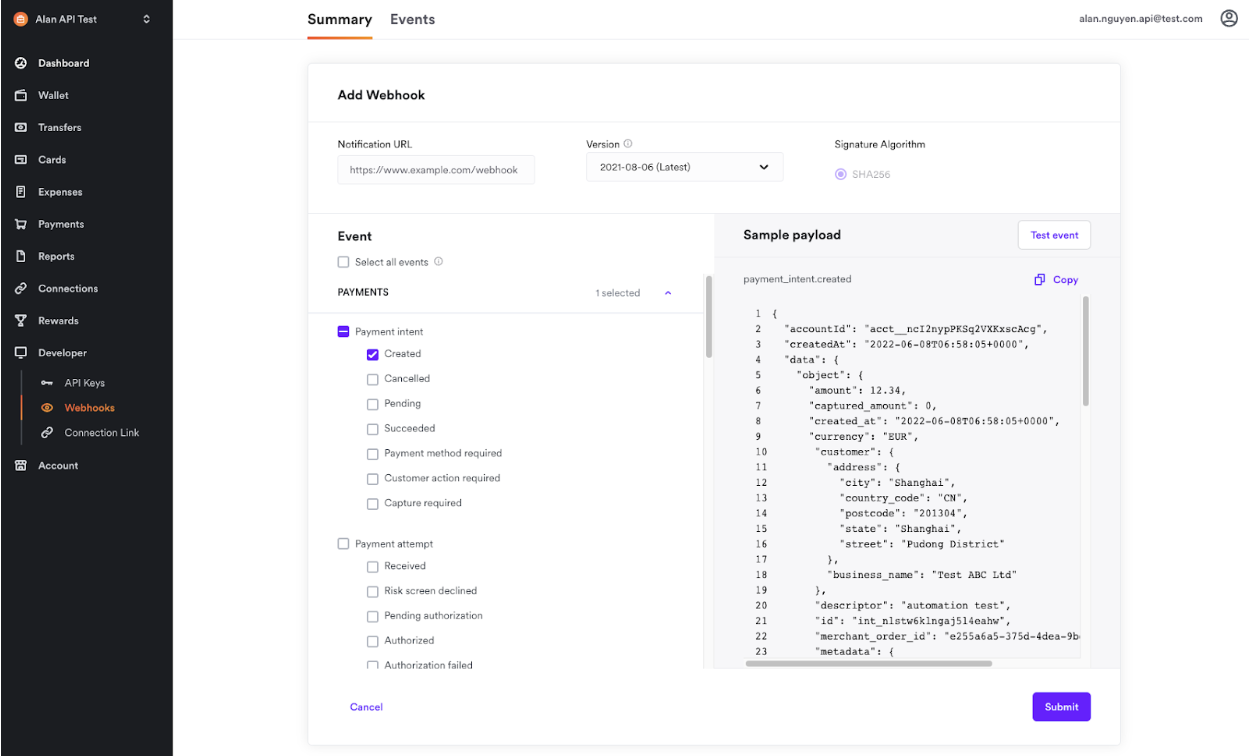Open the Version dropdown
This screenshot has width=1252, height=756.
click(x=684, y=167)
